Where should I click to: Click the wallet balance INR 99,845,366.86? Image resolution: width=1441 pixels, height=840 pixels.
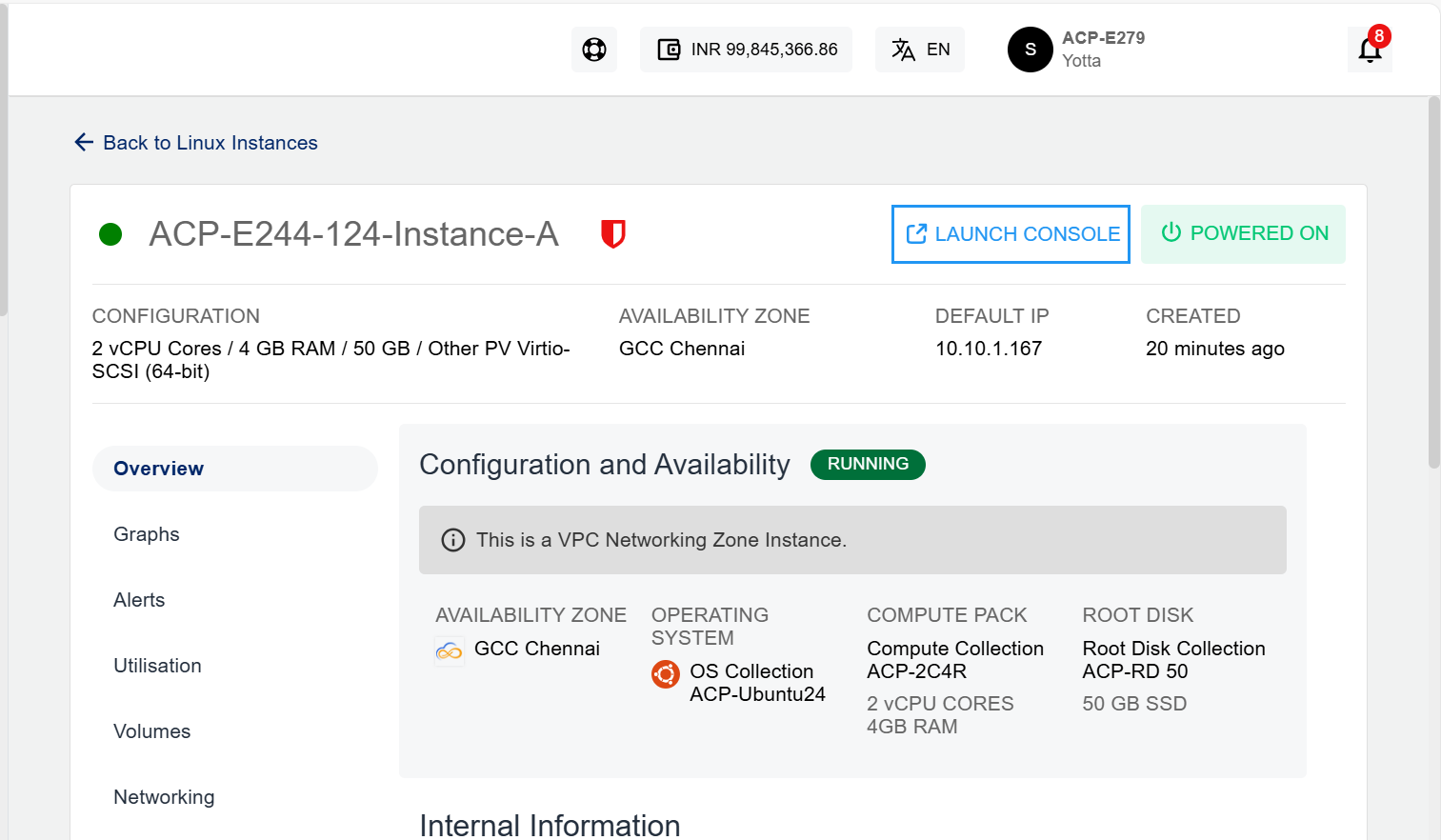[x=746, y=50]
